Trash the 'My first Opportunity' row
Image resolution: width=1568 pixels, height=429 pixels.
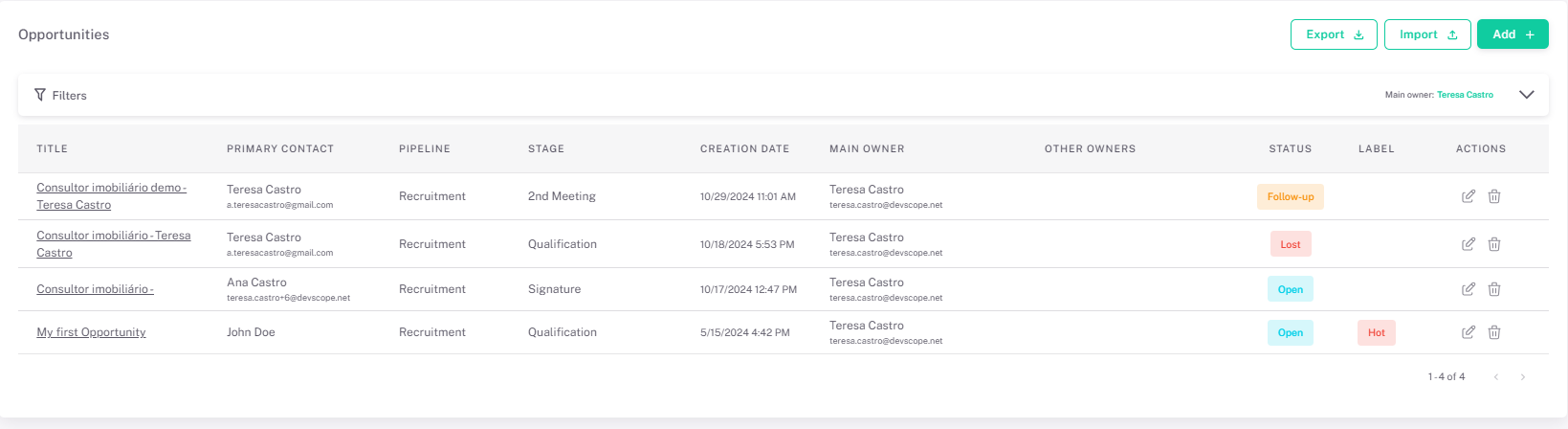1493,332
